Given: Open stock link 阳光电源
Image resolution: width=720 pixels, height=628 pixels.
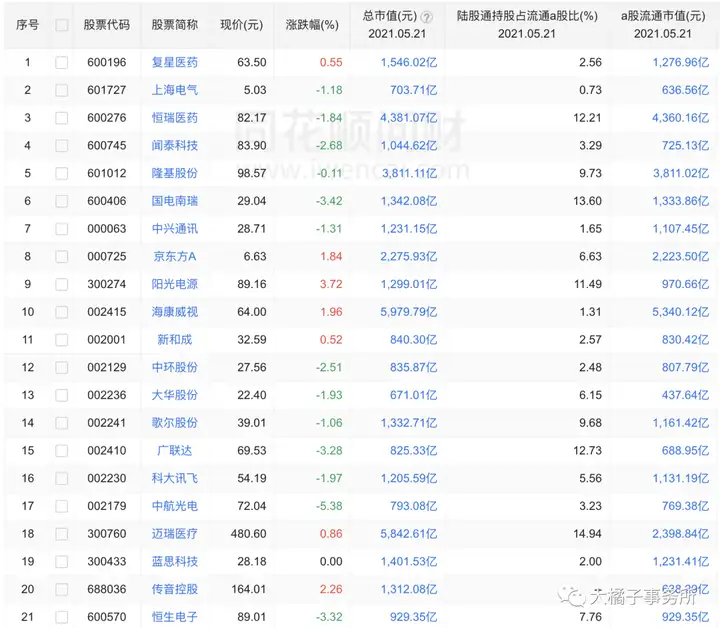Looking at the screenshot, I should (174, 284).
